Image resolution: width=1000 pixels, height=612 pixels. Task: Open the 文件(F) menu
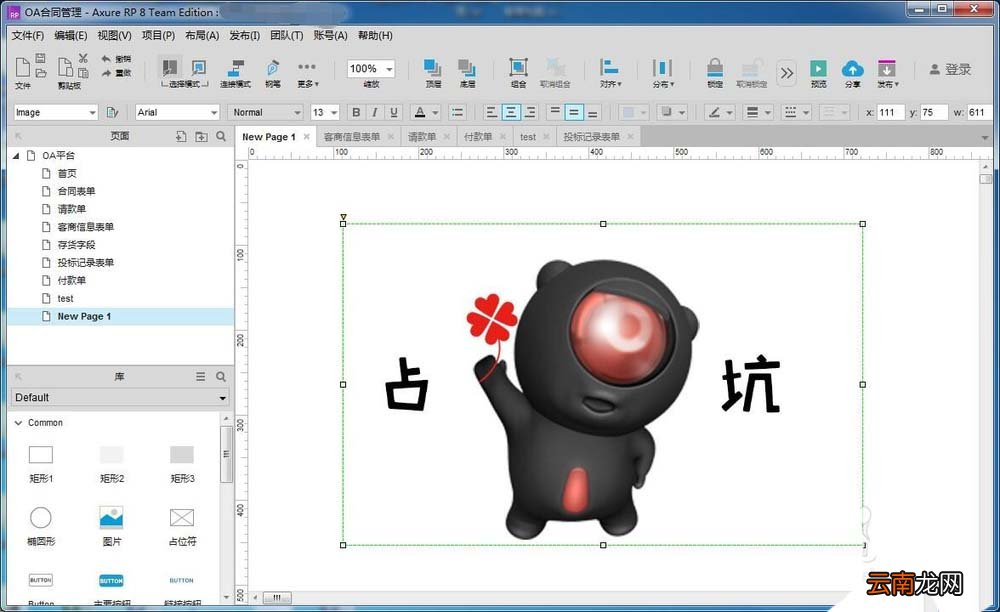pyautogui.click(x=27, y=36)
